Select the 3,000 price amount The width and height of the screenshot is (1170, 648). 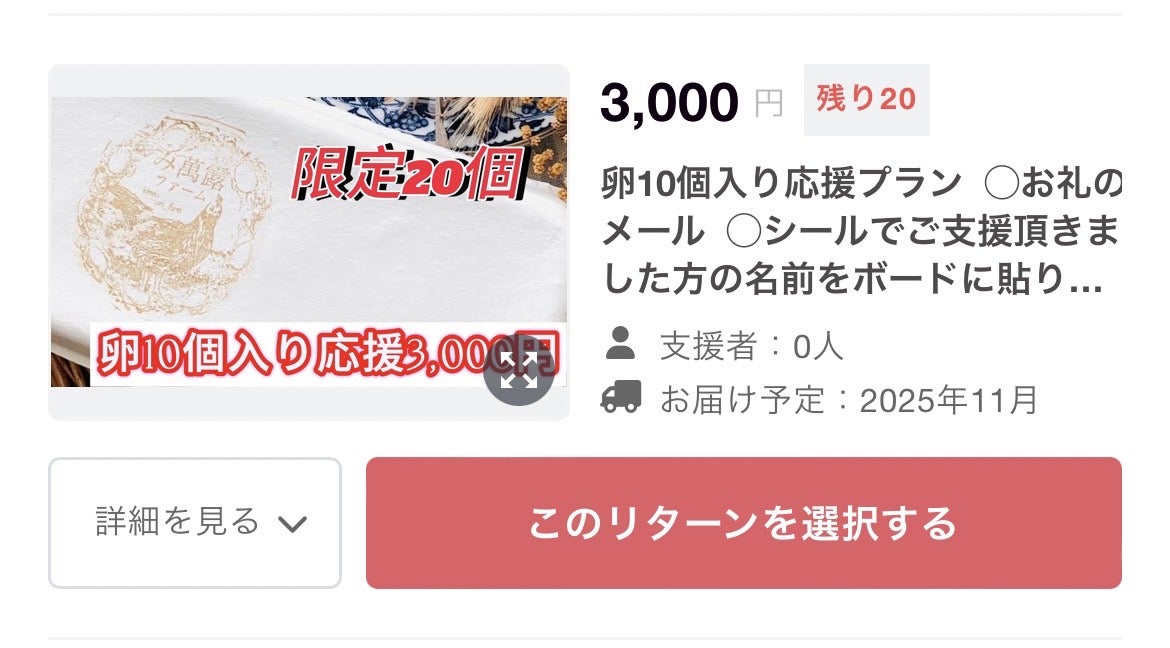click(669, 102)
